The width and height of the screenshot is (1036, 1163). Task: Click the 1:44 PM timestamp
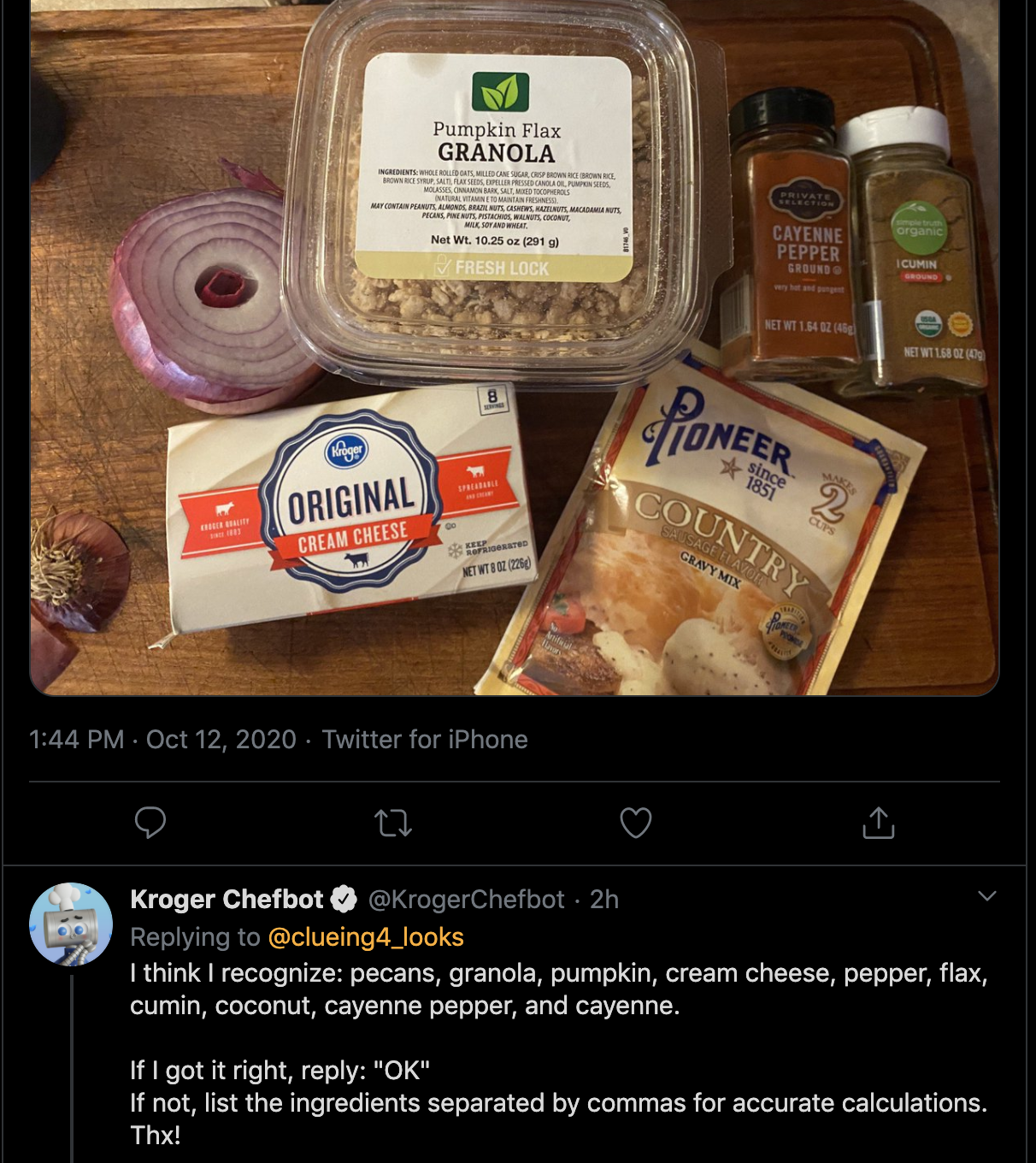[x=74, y=740]
